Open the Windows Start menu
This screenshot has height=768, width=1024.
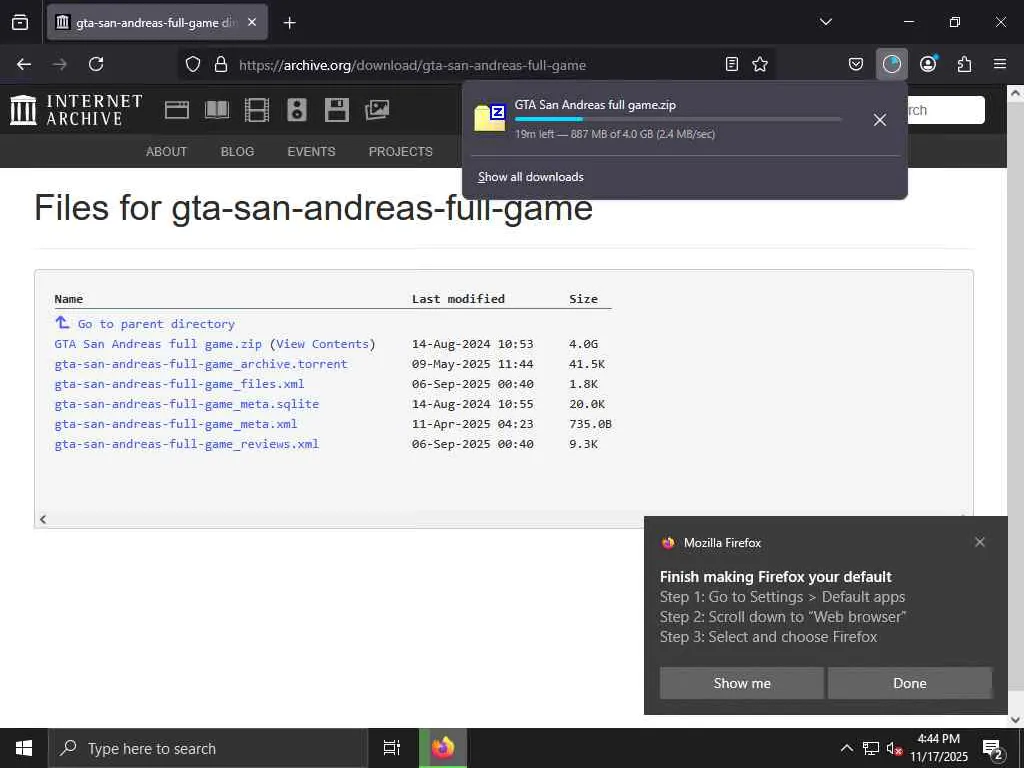point(24,748)
